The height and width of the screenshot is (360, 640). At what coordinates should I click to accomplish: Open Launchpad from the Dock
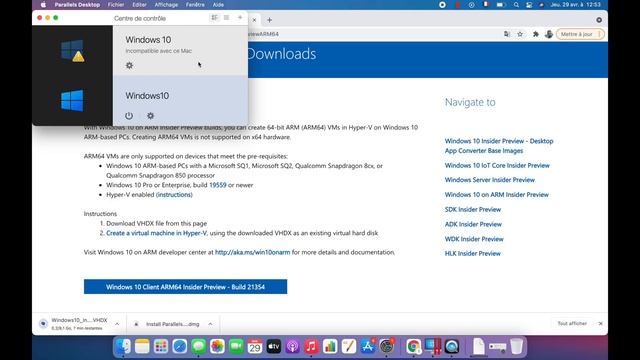tap(161, 346)
